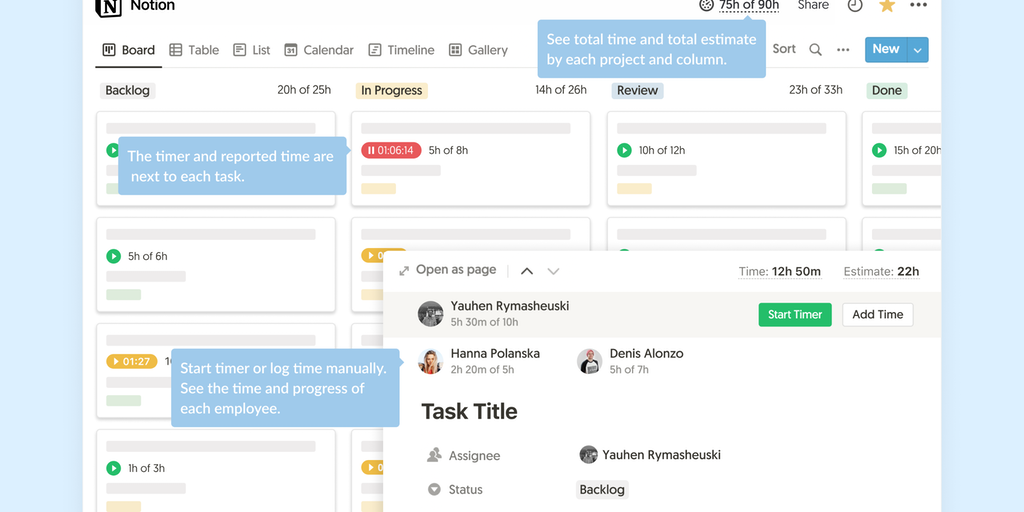This screenshot has width=1024, height=512.
Task: Click the Done column label
Action: tap(887, 91)
